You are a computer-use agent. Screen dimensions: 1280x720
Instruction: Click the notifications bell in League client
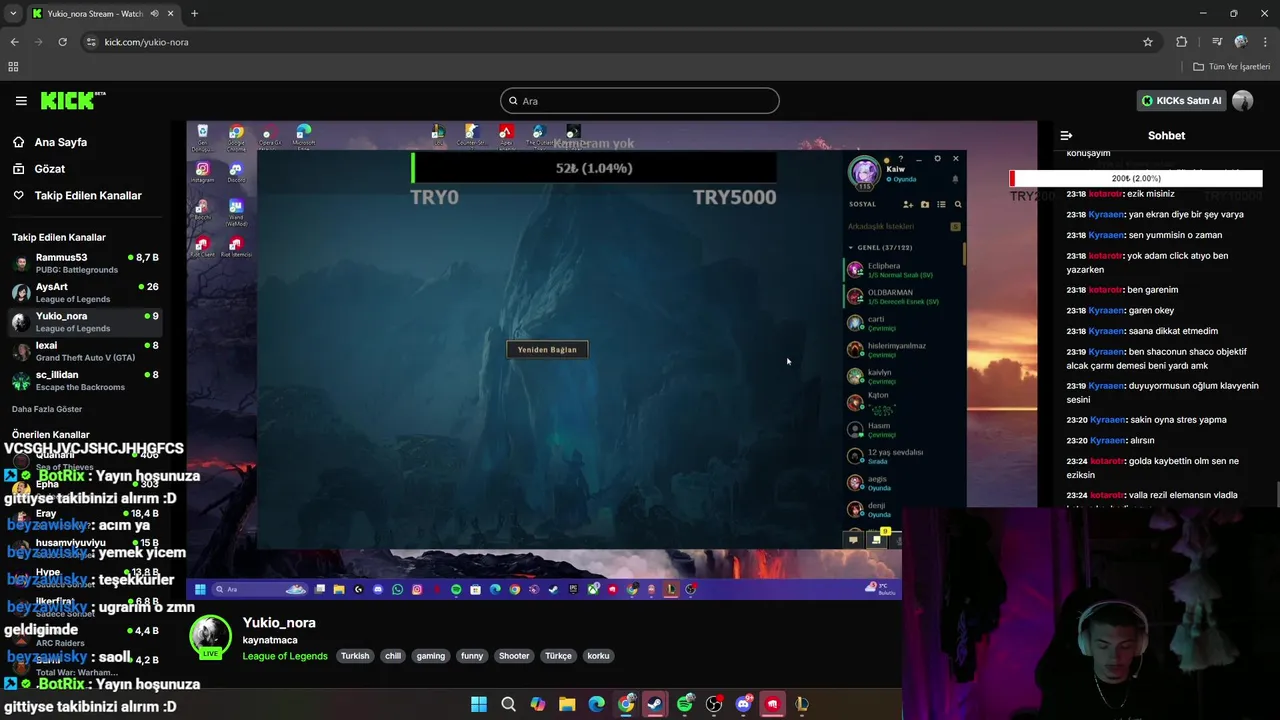955,179
